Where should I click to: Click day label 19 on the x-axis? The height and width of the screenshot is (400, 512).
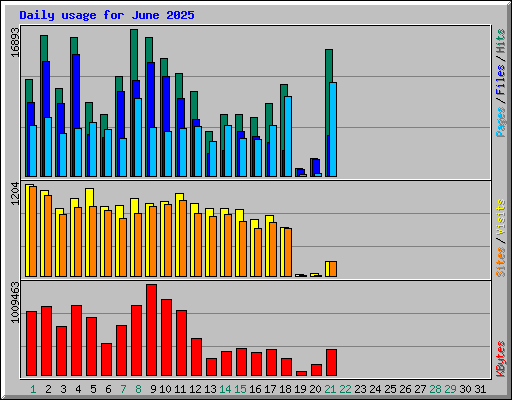click(x=300, y=389)
